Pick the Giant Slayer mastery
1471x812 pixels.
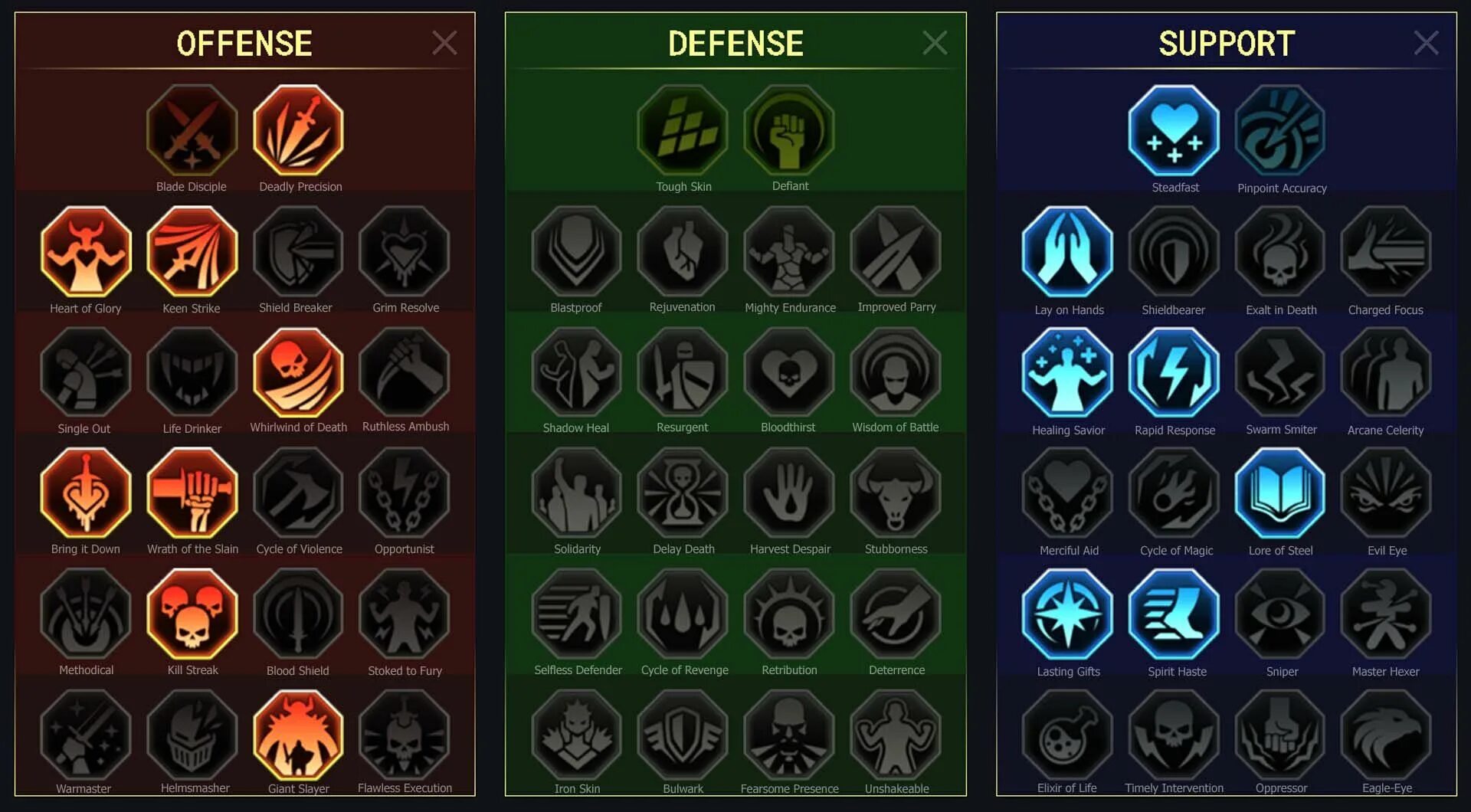(299, 735)
